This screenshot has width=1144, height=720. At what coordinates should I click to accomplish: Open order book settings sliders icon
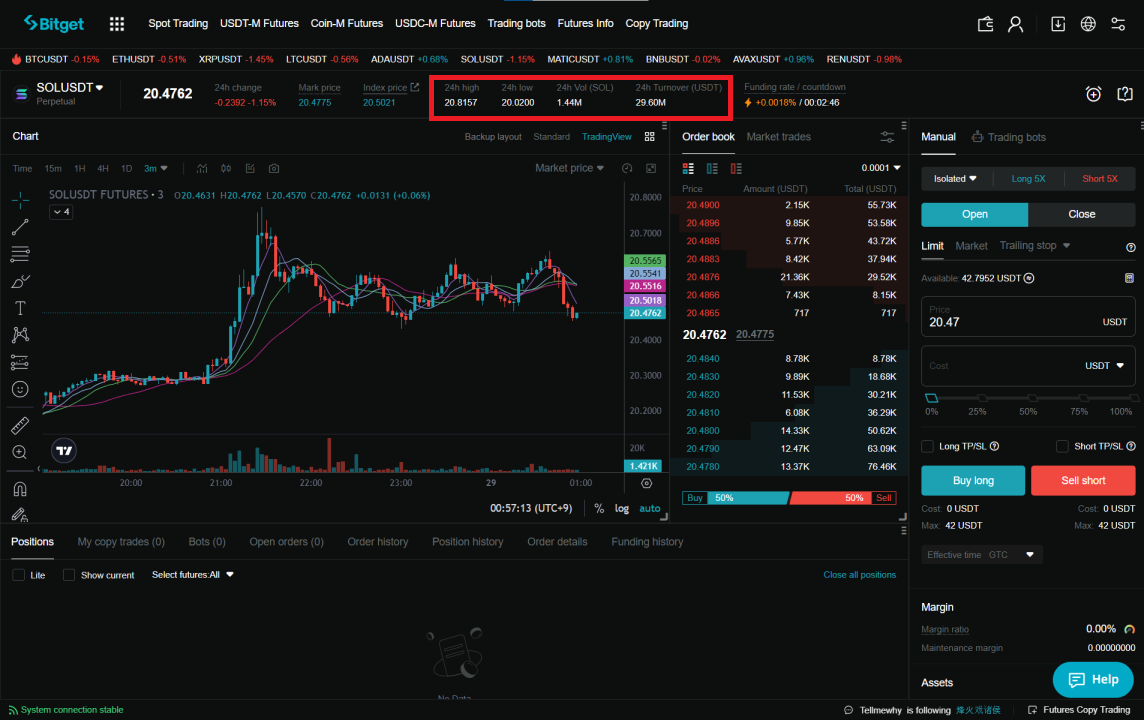[x=887, y=137]
